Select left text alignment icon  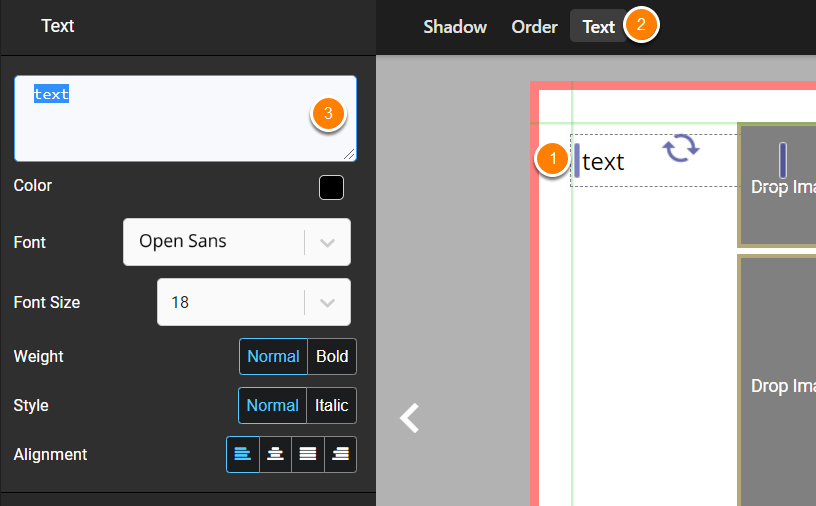[243, 454]
